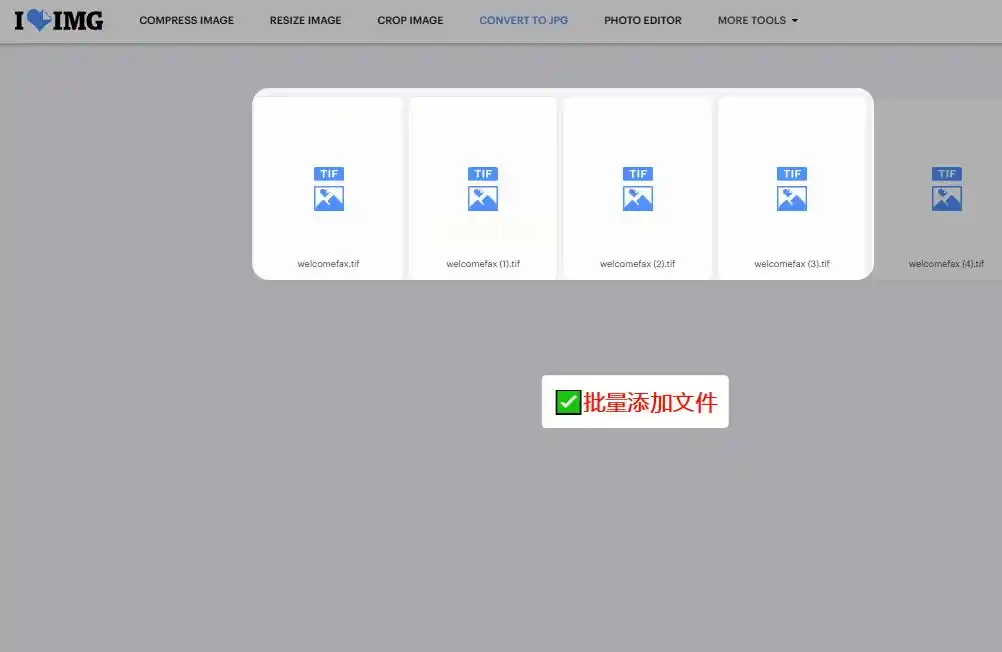1002x652 pixels.
Task: Open Crop Image in the navigation
Action: pos(410,20)
